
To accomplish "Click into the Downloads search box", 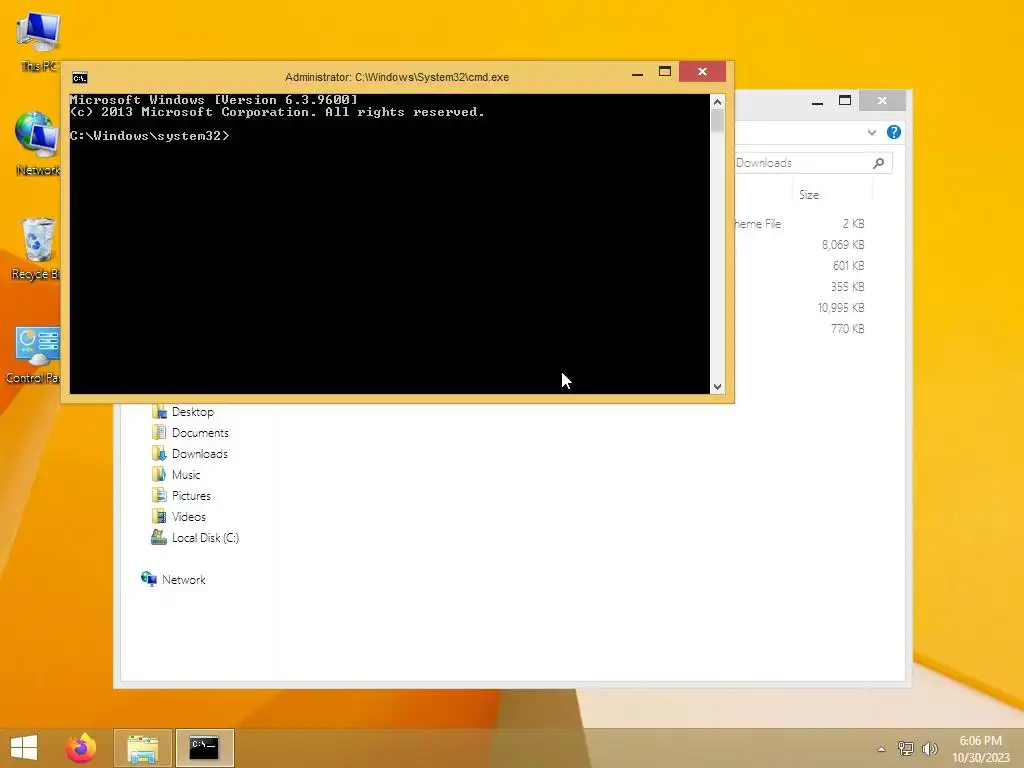I will click(812, 163).
